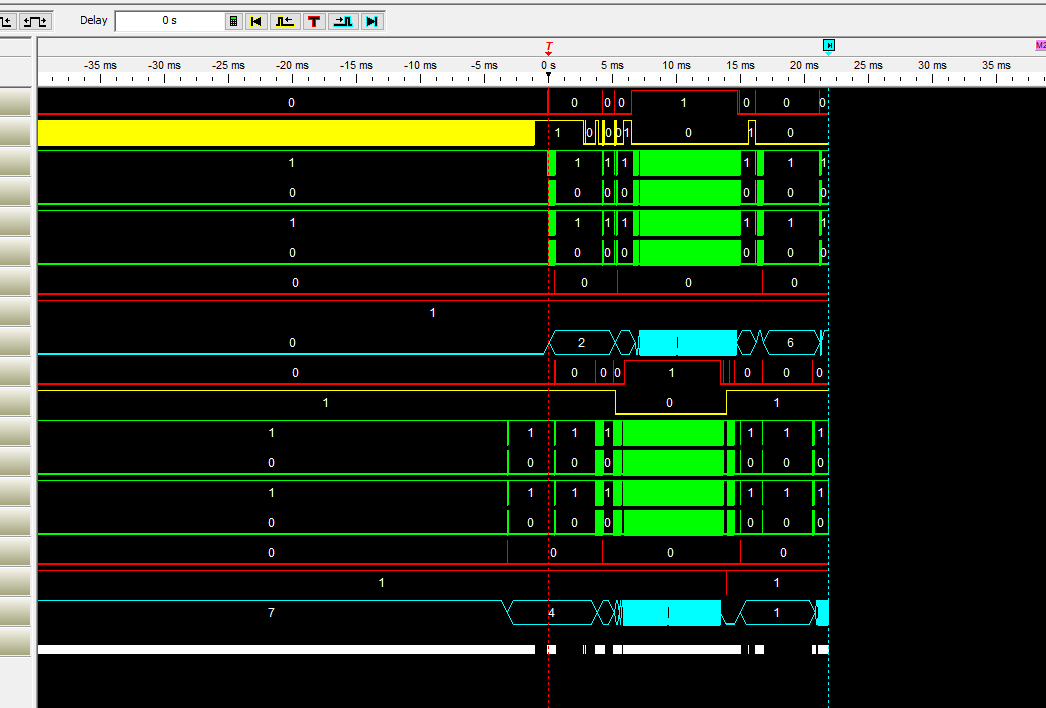Viewport: 1046px width, 708px height.
Task: Click the 15 ms ruler label
Action: pyautogui.click(x=740, y=65)
